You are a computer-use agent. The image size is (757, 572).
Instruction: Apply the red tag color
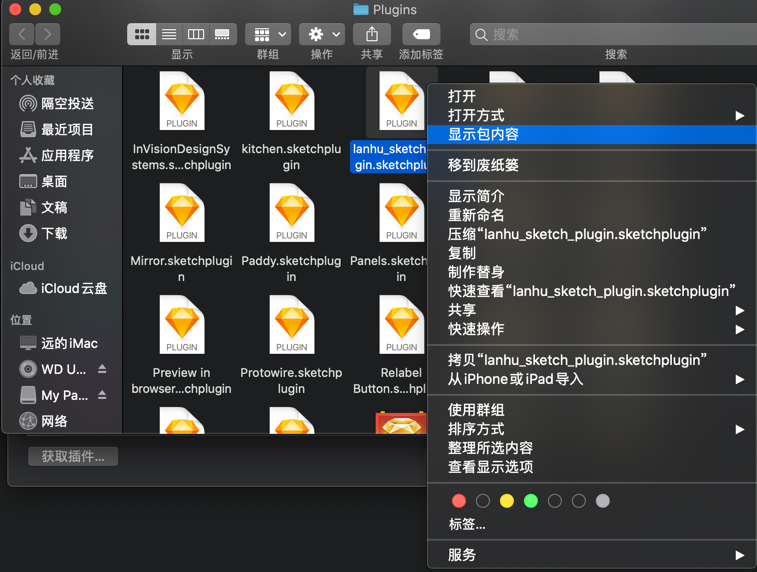tap(459, 501)
